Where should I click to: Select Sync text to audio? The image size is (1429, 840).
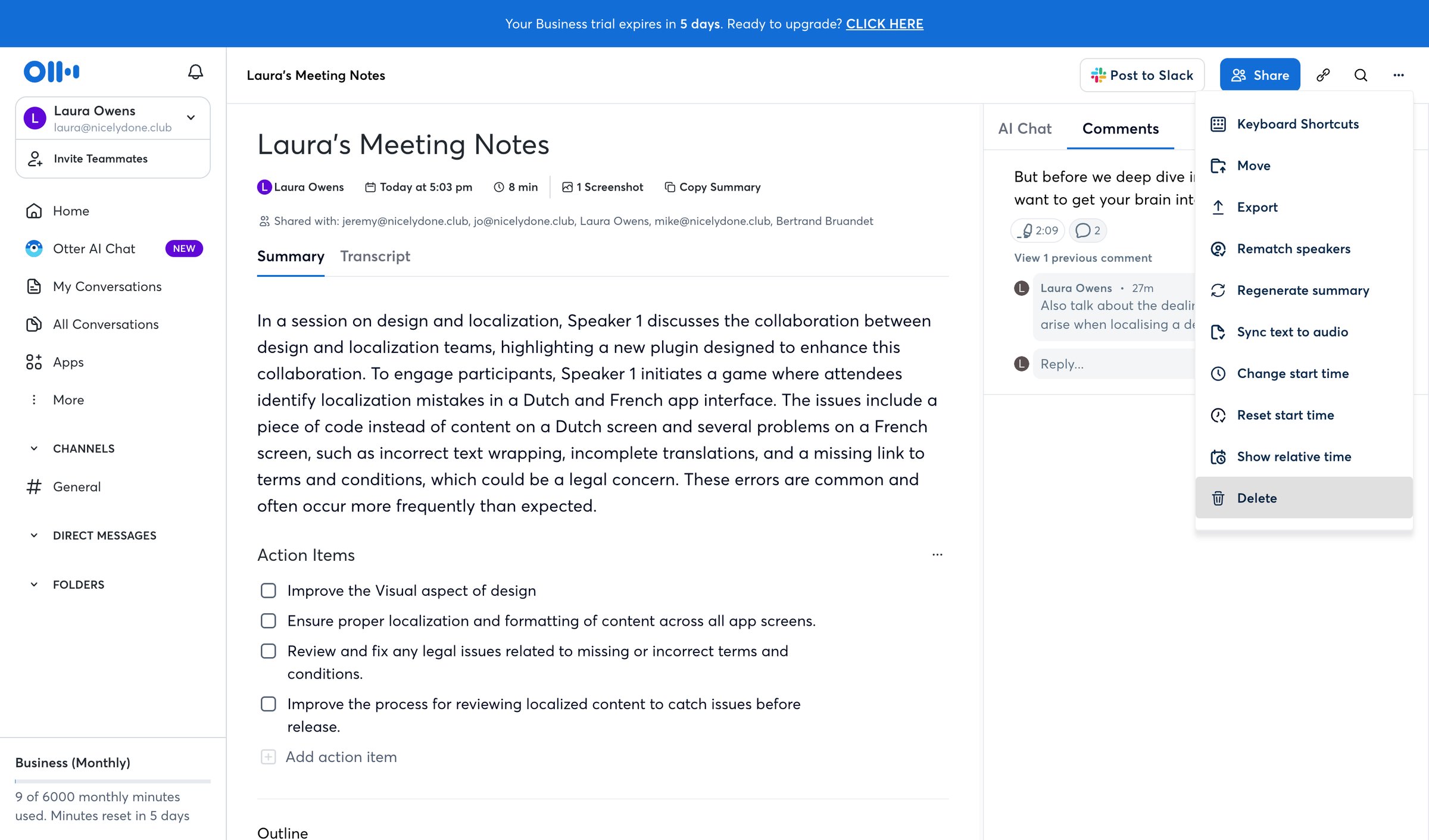[1304, 332]
